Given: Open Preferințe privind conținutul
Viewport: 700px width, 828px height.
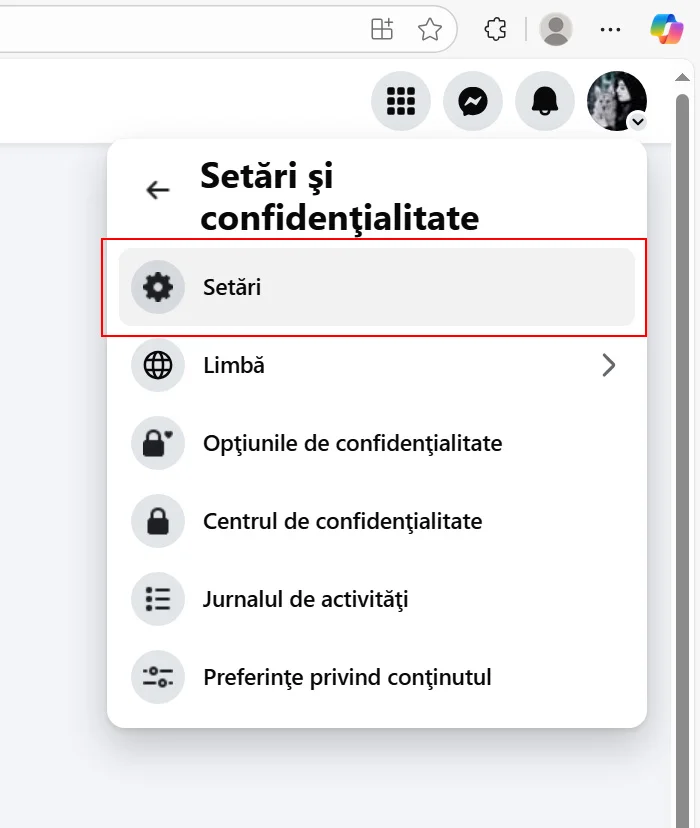Looking at the screenshot, I should [347, 678].
